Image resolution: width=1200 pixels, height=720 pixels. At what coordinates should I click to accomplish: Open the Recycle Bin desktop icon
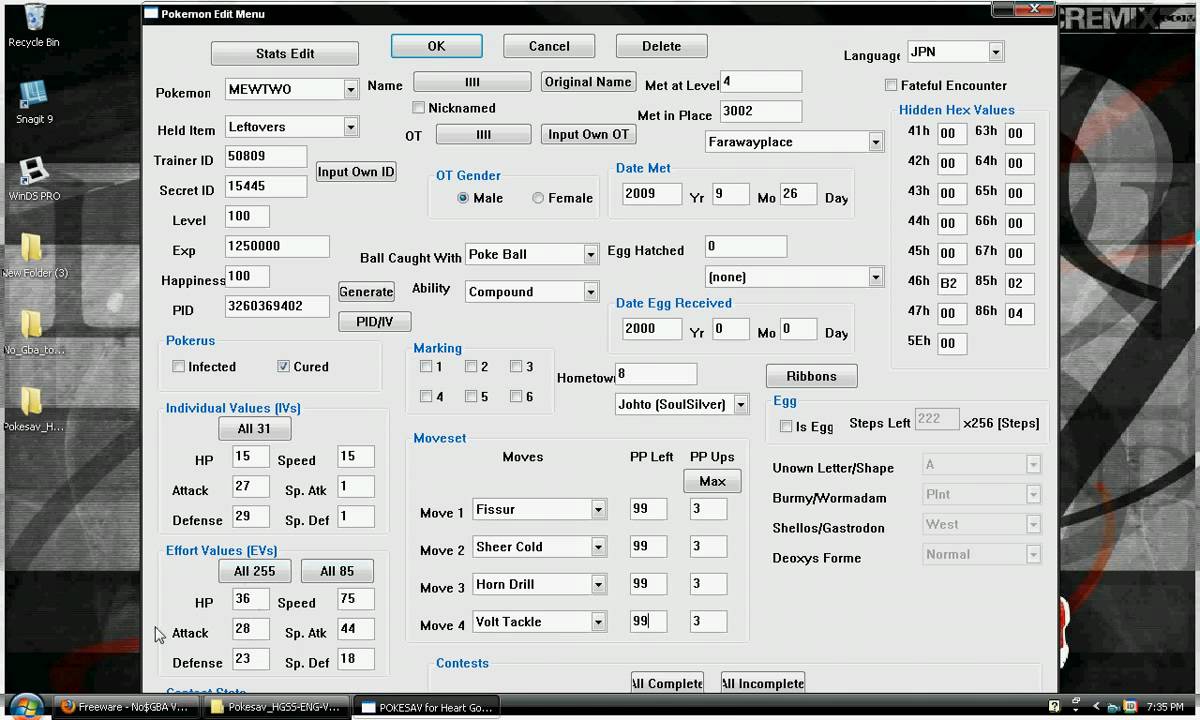point(33,25)
